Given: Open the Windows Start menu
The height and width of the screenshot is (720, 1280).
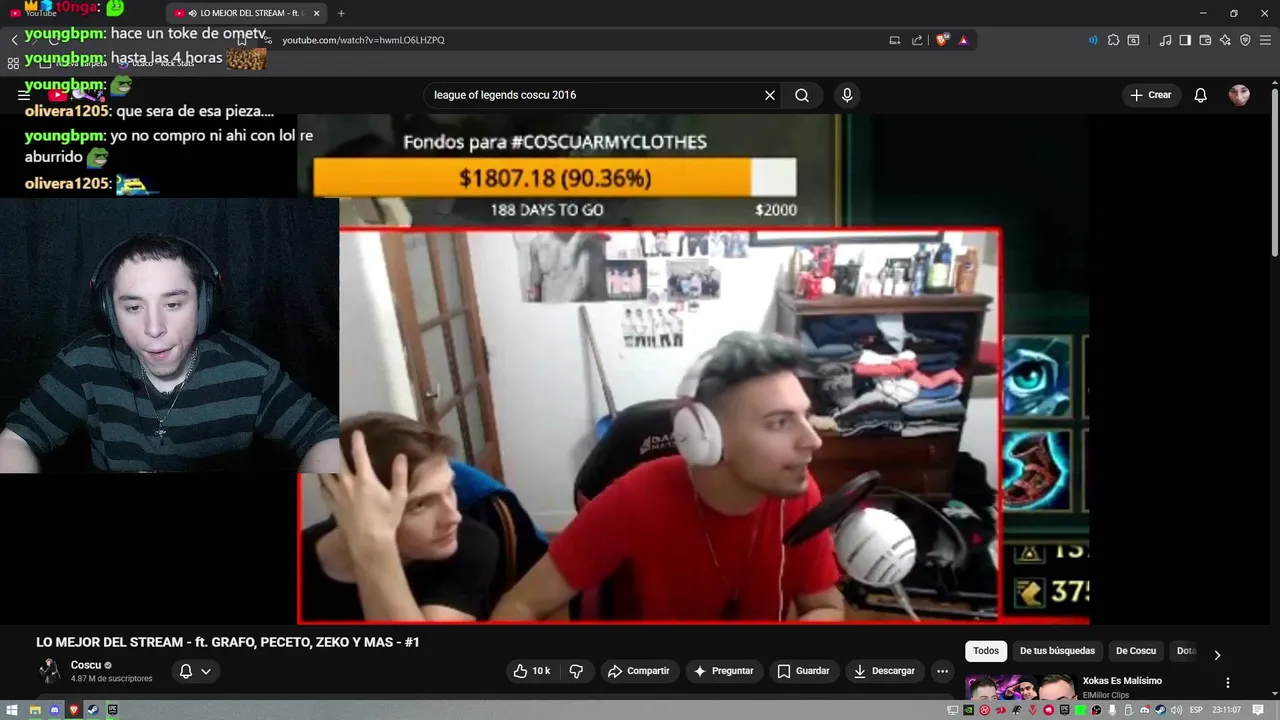Looking at the screenshot, I should (12, 710).
